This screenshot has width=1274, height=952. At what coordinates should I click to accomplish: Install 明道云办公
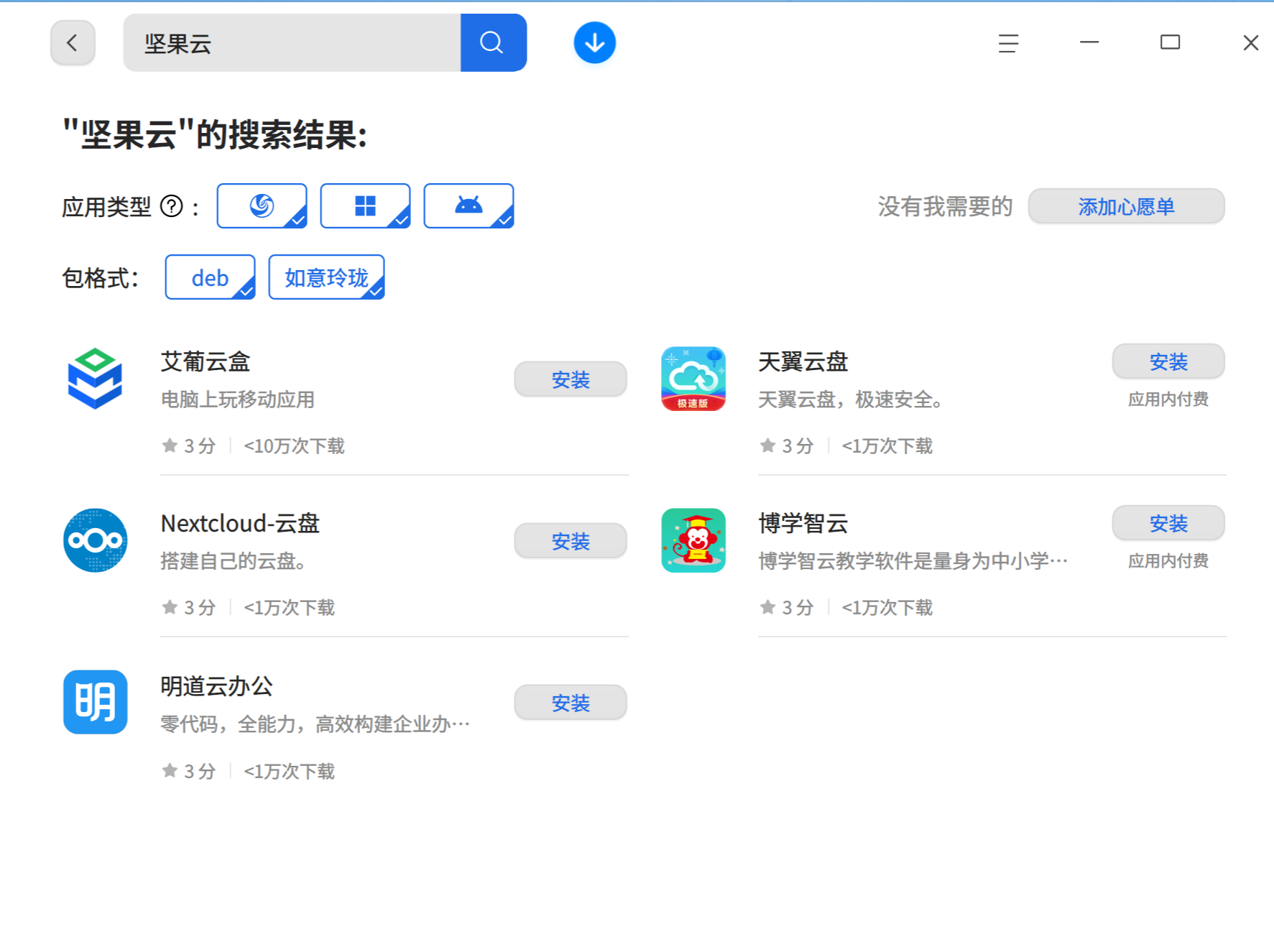[571, 703]
